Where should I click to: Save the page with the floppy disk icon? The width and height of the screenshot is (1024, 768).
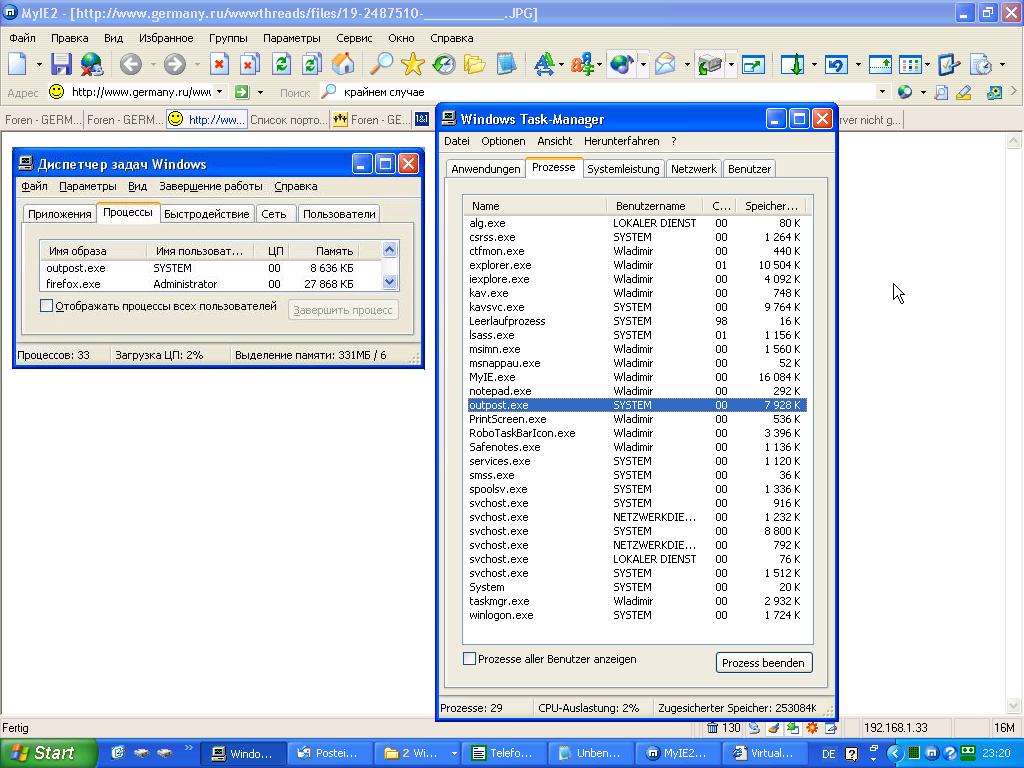[x=61, y=64]
